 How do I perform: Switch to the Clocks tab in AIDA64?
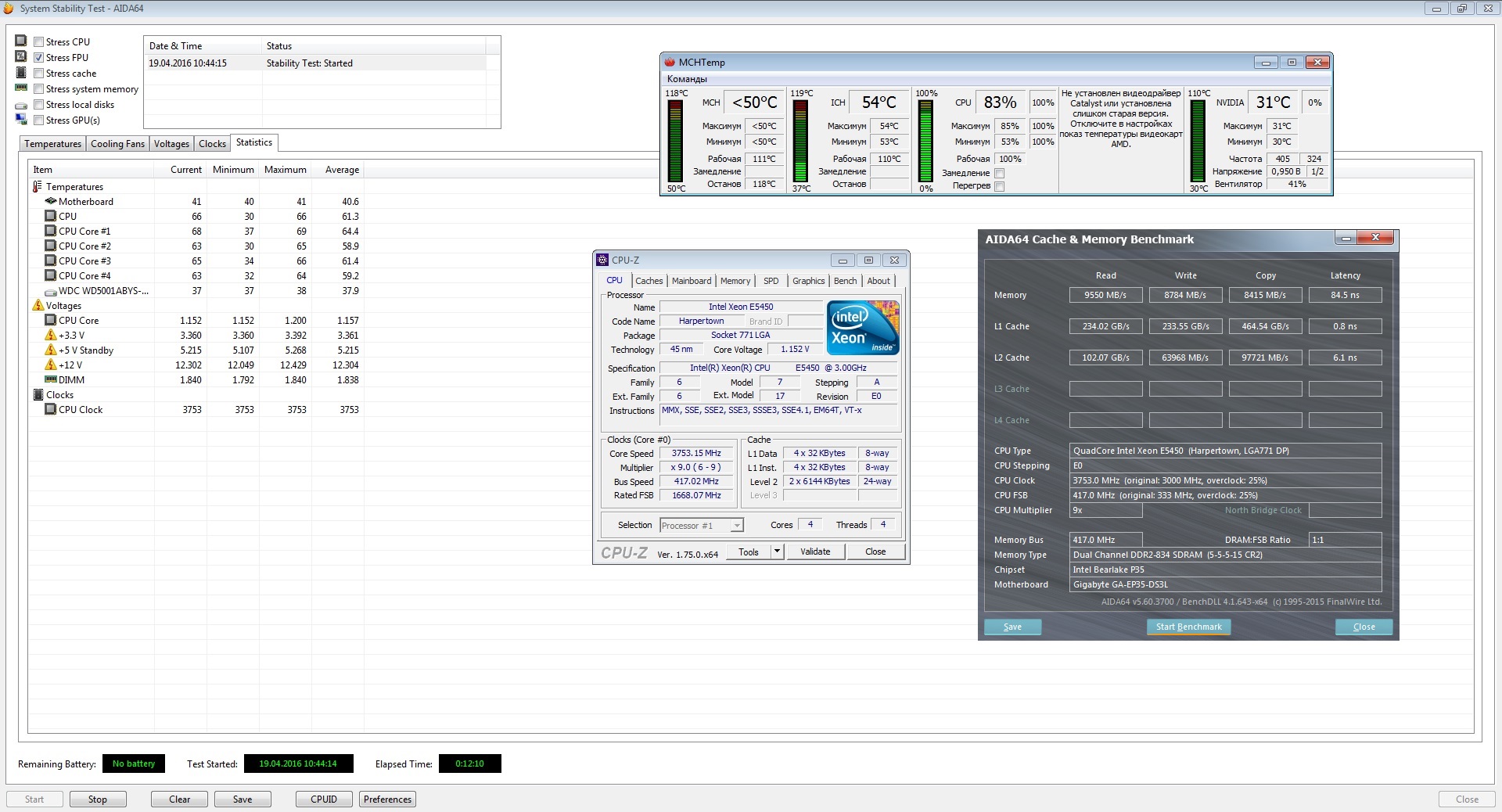[x=212, y=144]
